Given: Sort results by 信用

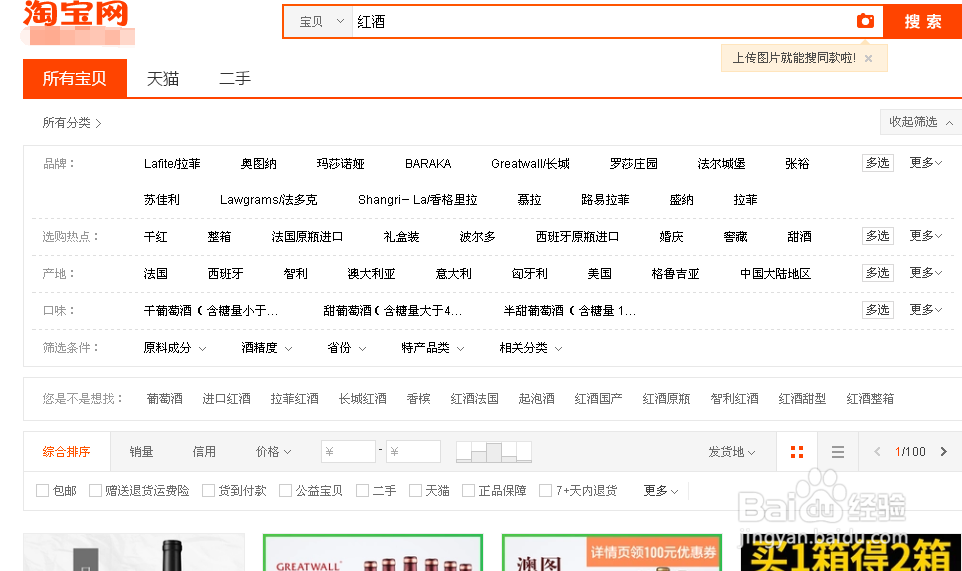Looking at the screenshot, I should [x=204, y=452].
